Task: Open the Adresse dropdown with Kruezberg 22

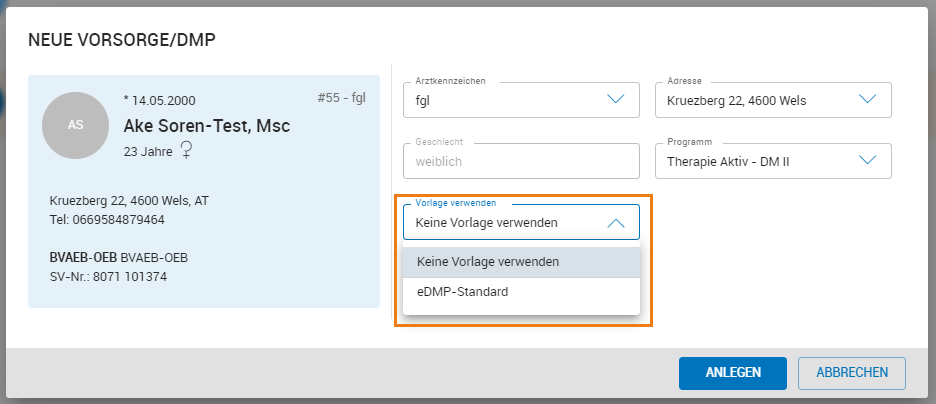Action: pyautogui.click(x=755, y=100)
